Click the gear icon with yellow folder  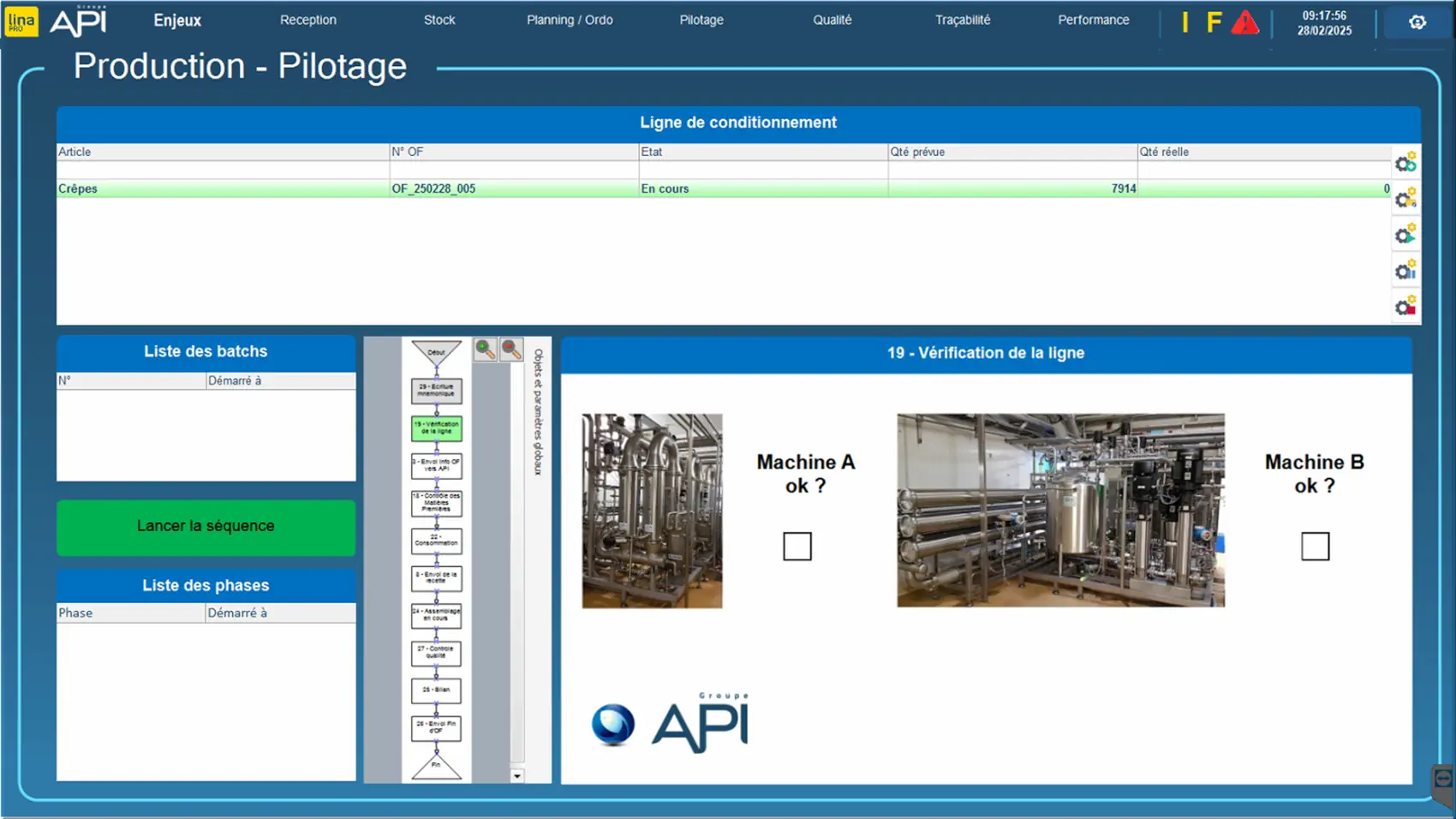click(1405, 199)
